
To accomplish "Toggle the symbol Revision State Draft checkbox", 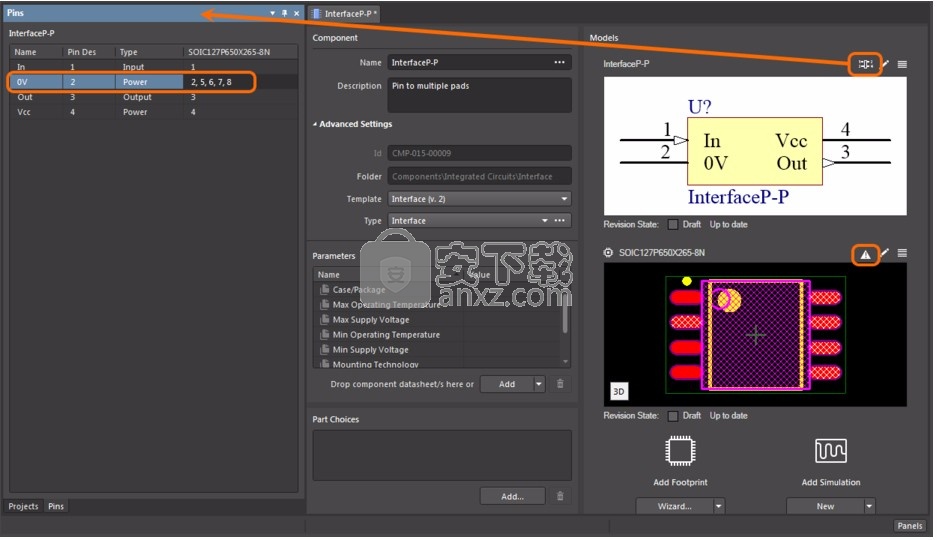I will coord(673,225).
